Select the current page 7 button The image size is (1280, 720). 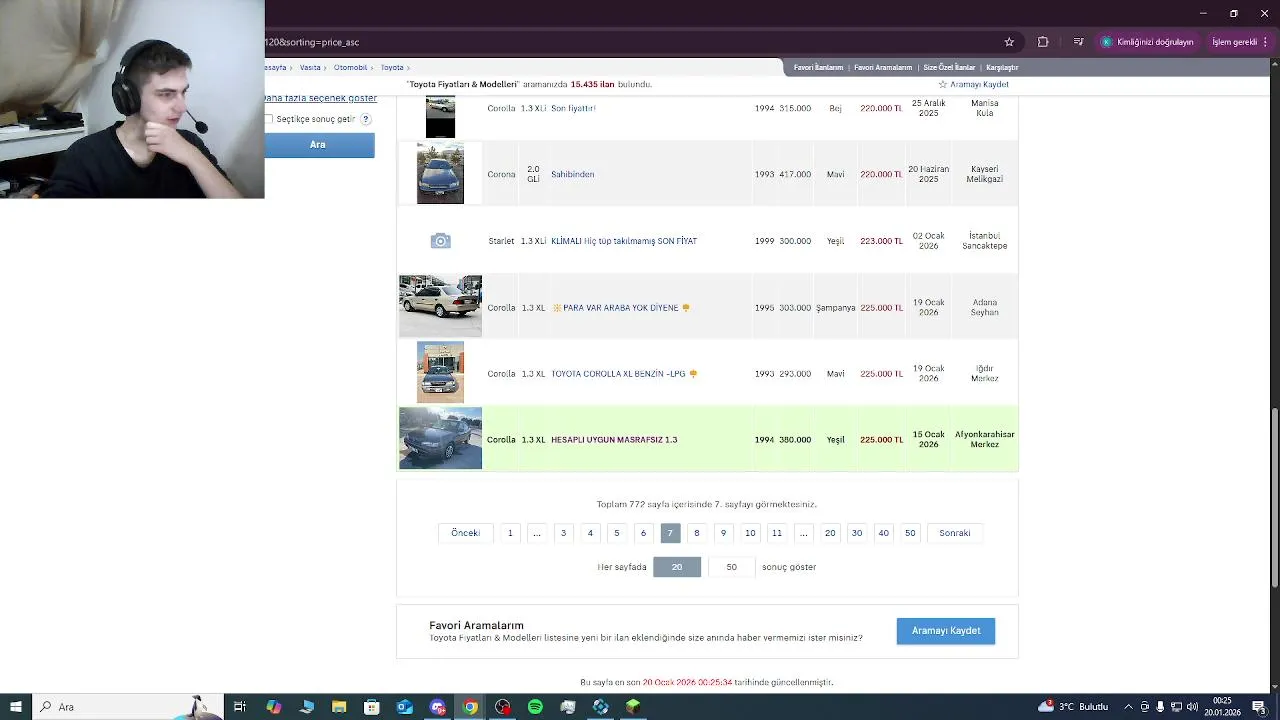670,533
